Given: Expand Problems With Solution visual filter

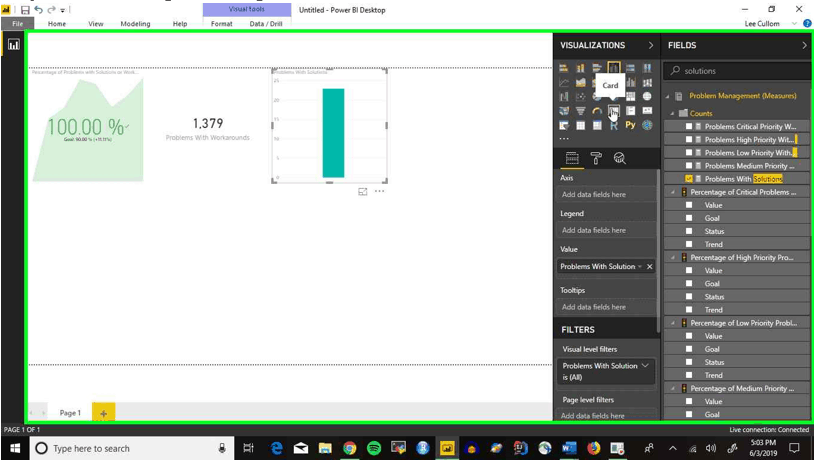Looking at the screenshot, I should pyautogui.click(x=645, y=366).
